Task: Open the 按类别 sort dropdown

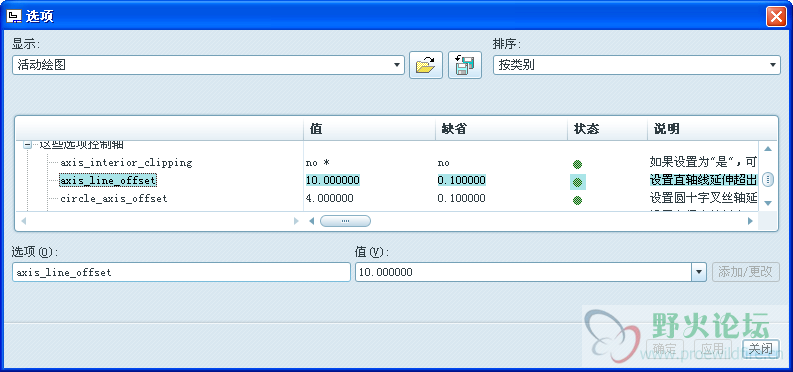Action: click(x=637, y=65)
